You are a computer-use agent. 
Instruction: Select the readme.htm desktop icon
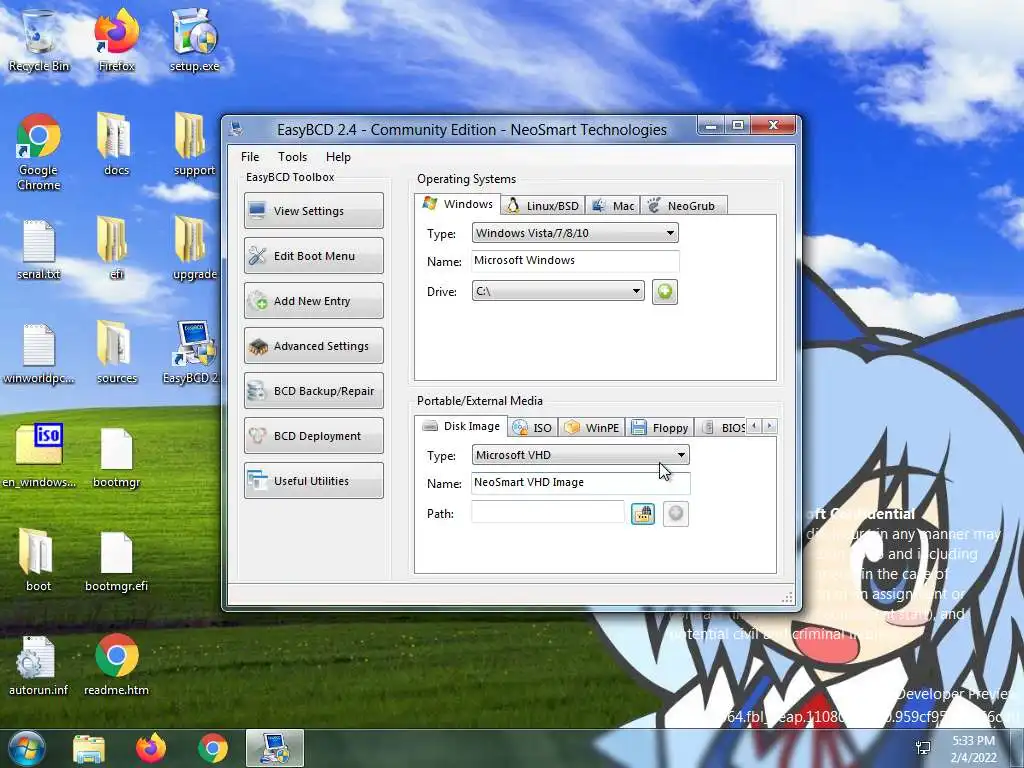tap(116, 664)
